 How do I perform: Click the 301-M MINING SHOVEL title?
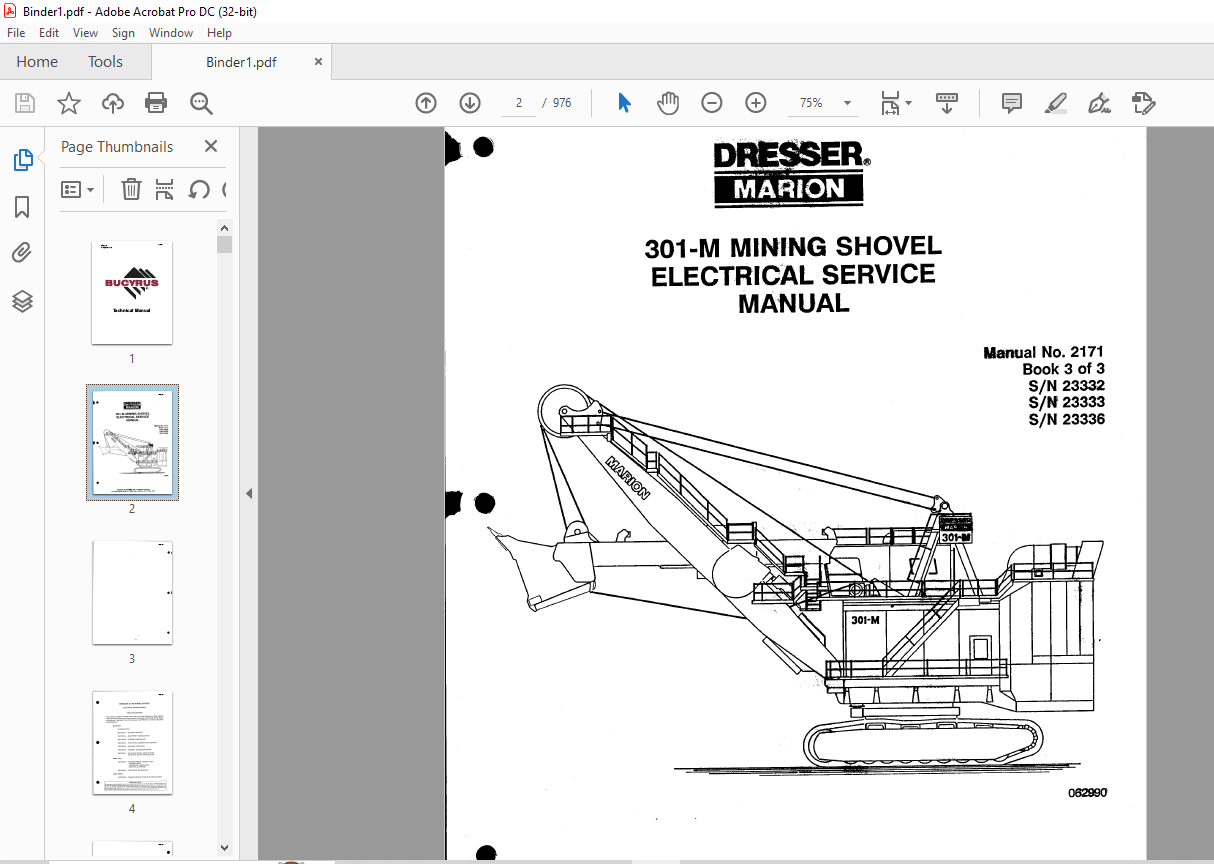[x=793, y=247]
